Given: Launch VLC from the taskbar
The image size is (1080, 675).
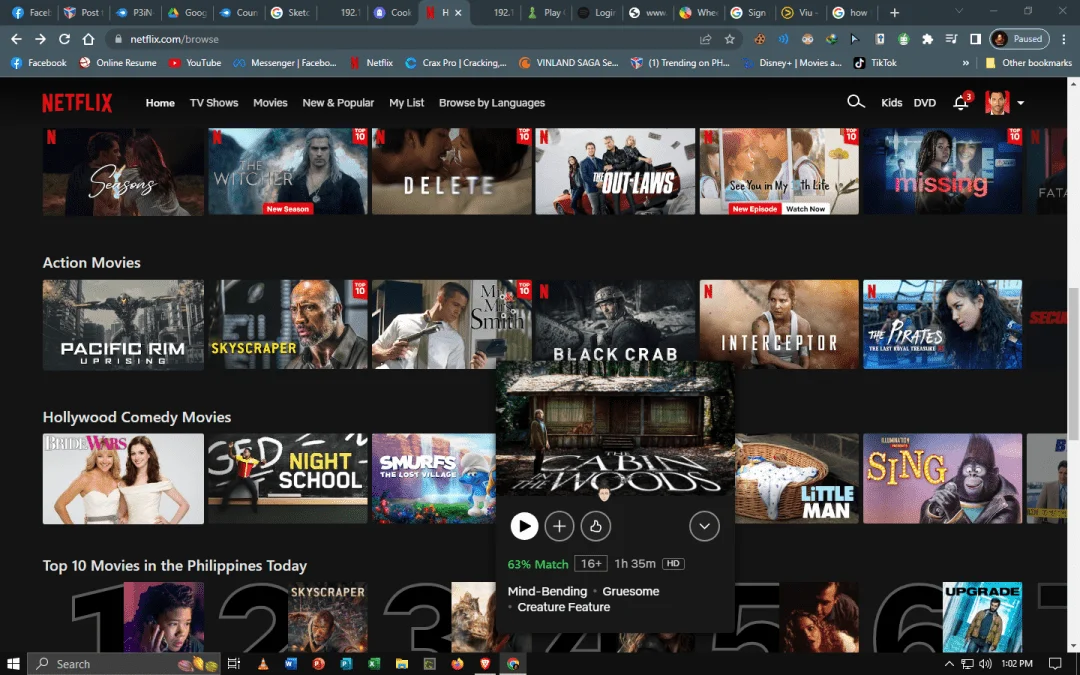Looking at the screenshot, I should (262, 664).
